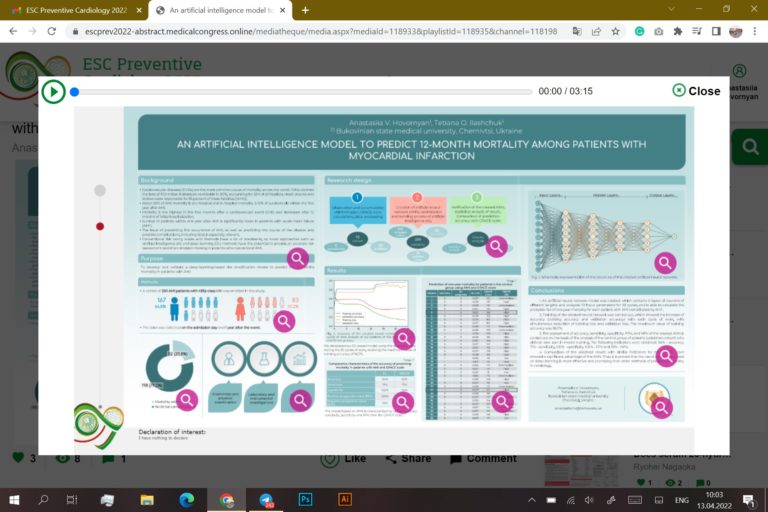
Task: Open the extensions puzzle menu
Action: pos(678,31)
